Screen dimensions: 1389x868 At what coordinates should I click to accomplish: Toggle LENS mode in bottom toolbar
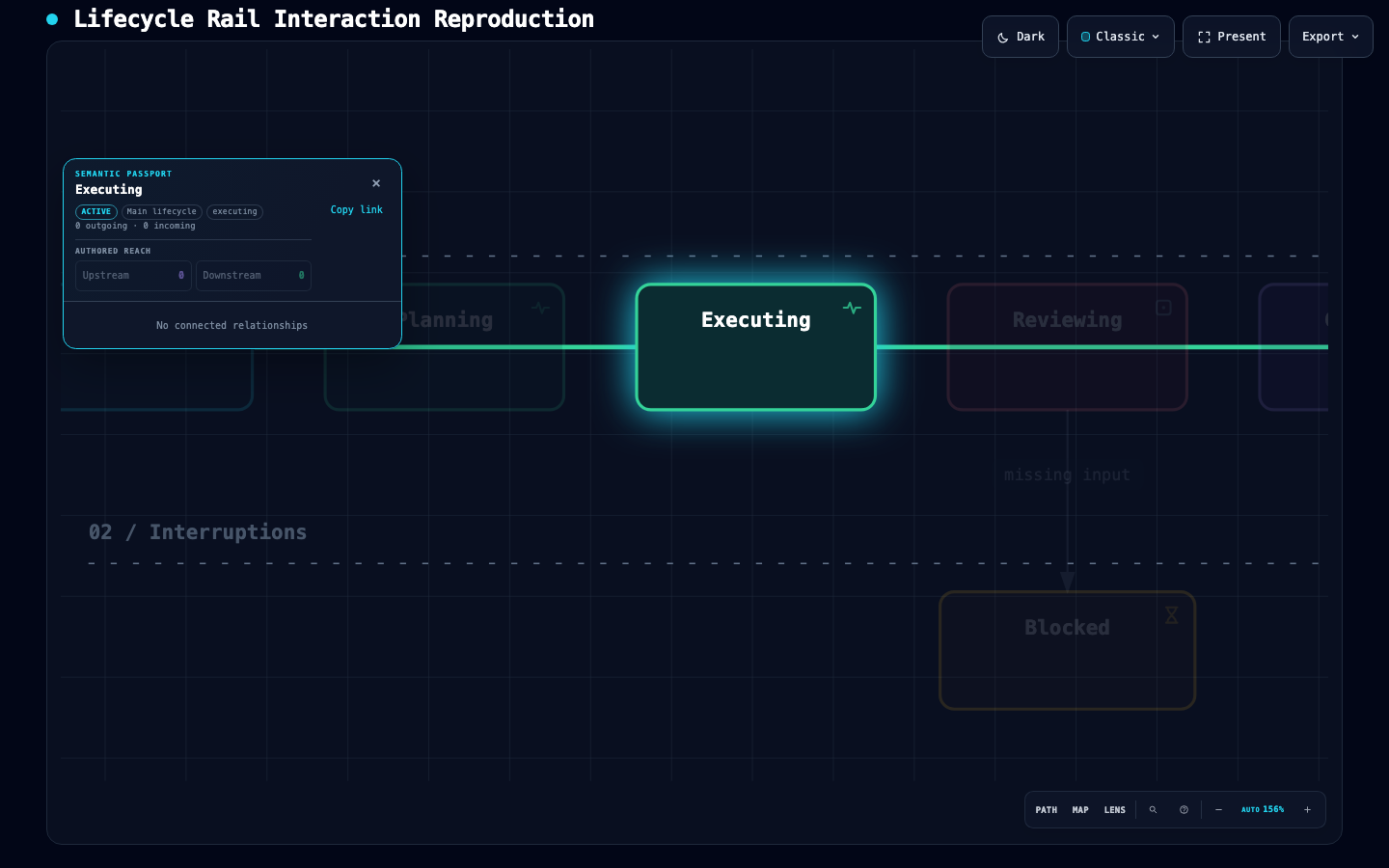point(1115,810)
